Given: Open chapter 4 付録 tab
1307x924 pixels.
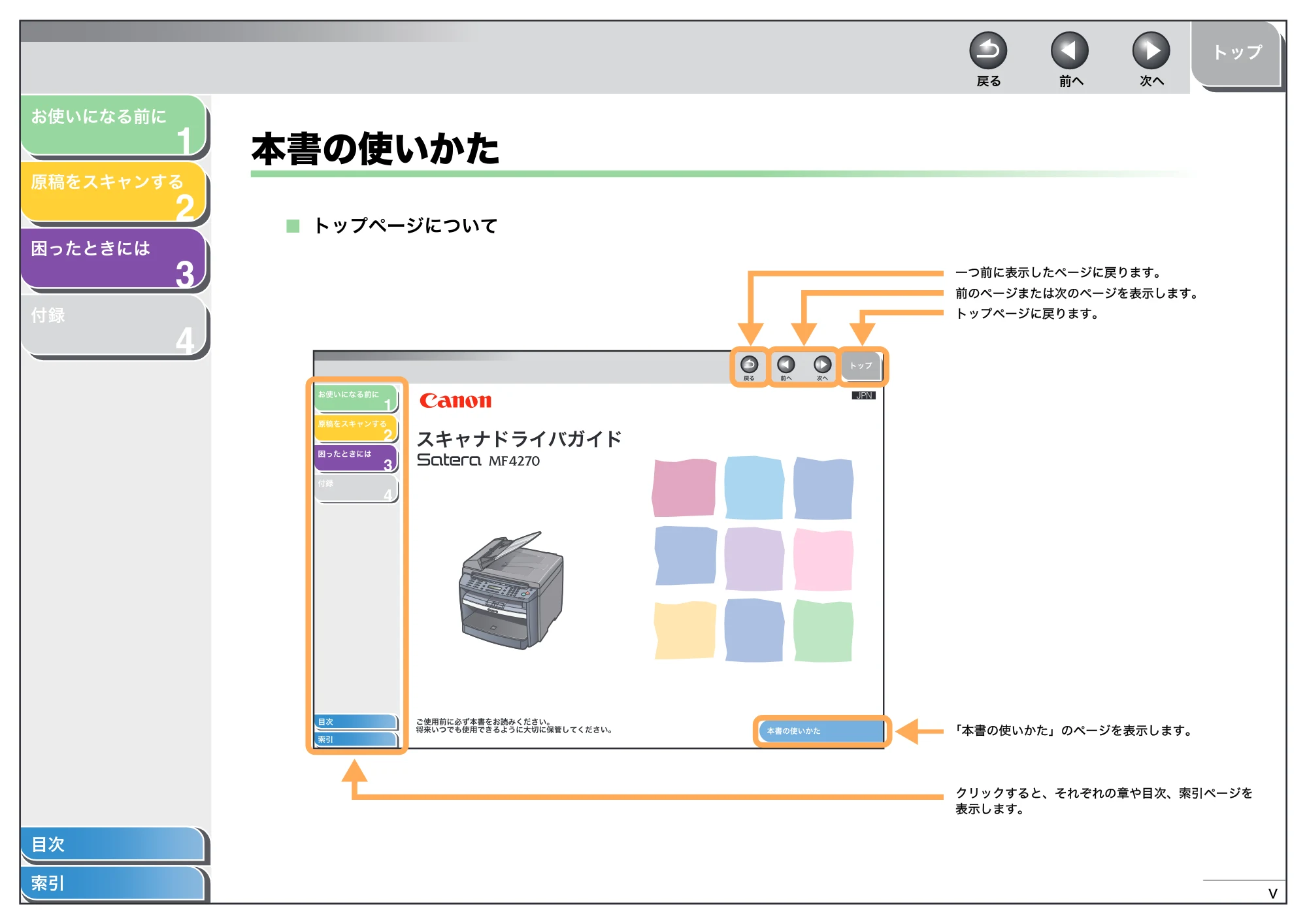Looking at the screenshot, I should (114, 325).
